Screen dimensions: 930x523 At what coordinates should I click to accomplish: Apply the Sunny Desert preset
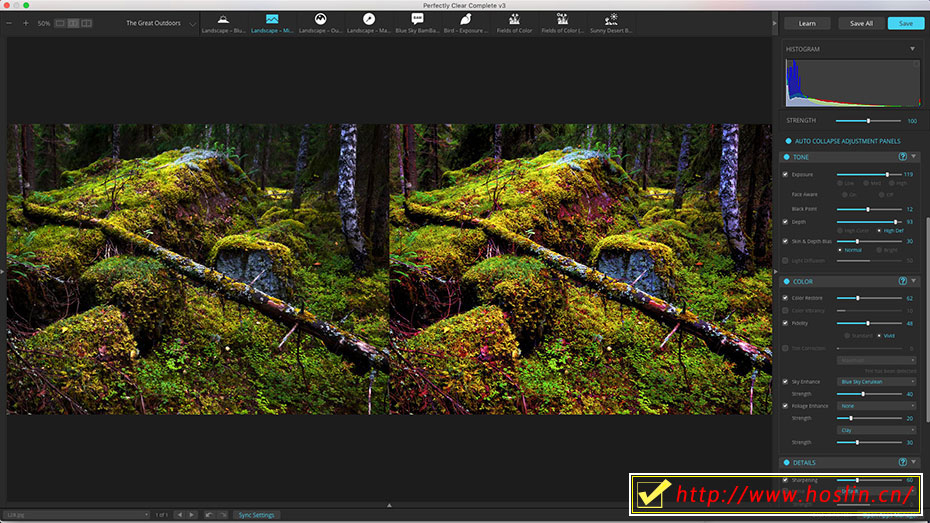coord(611,24)
